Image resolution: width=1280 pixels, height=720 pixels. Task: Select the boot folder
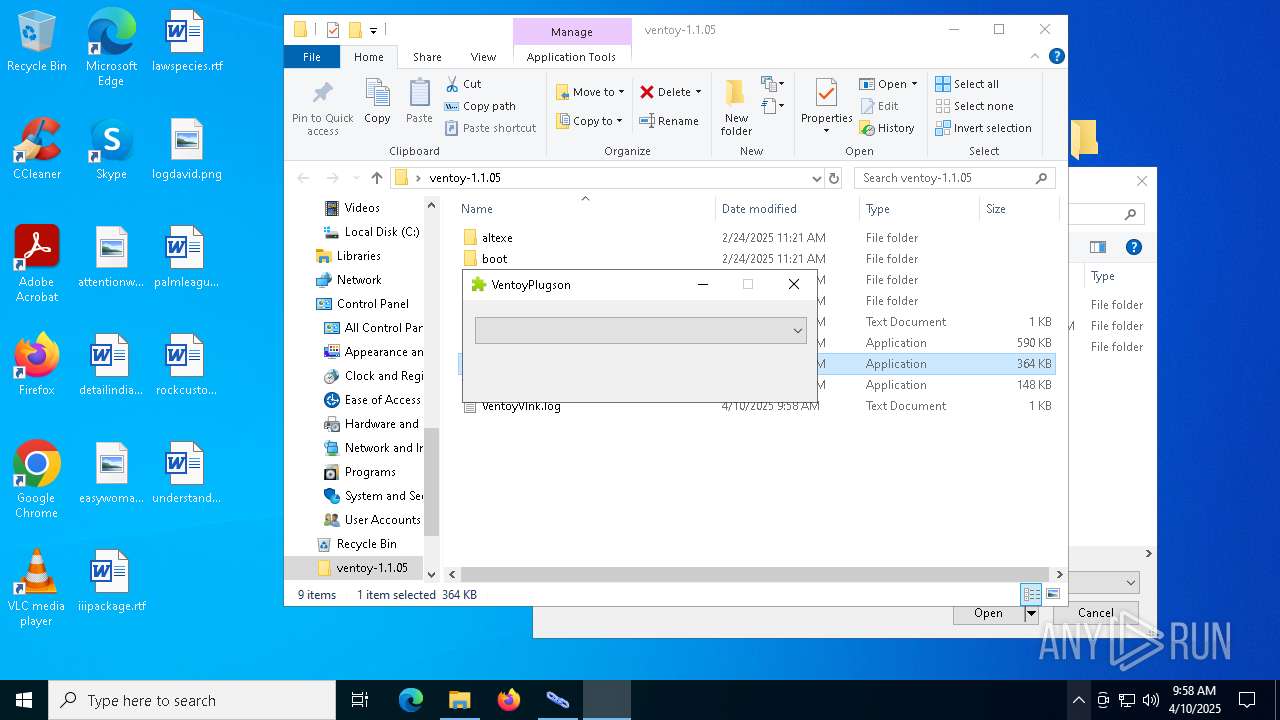point(494,259)
